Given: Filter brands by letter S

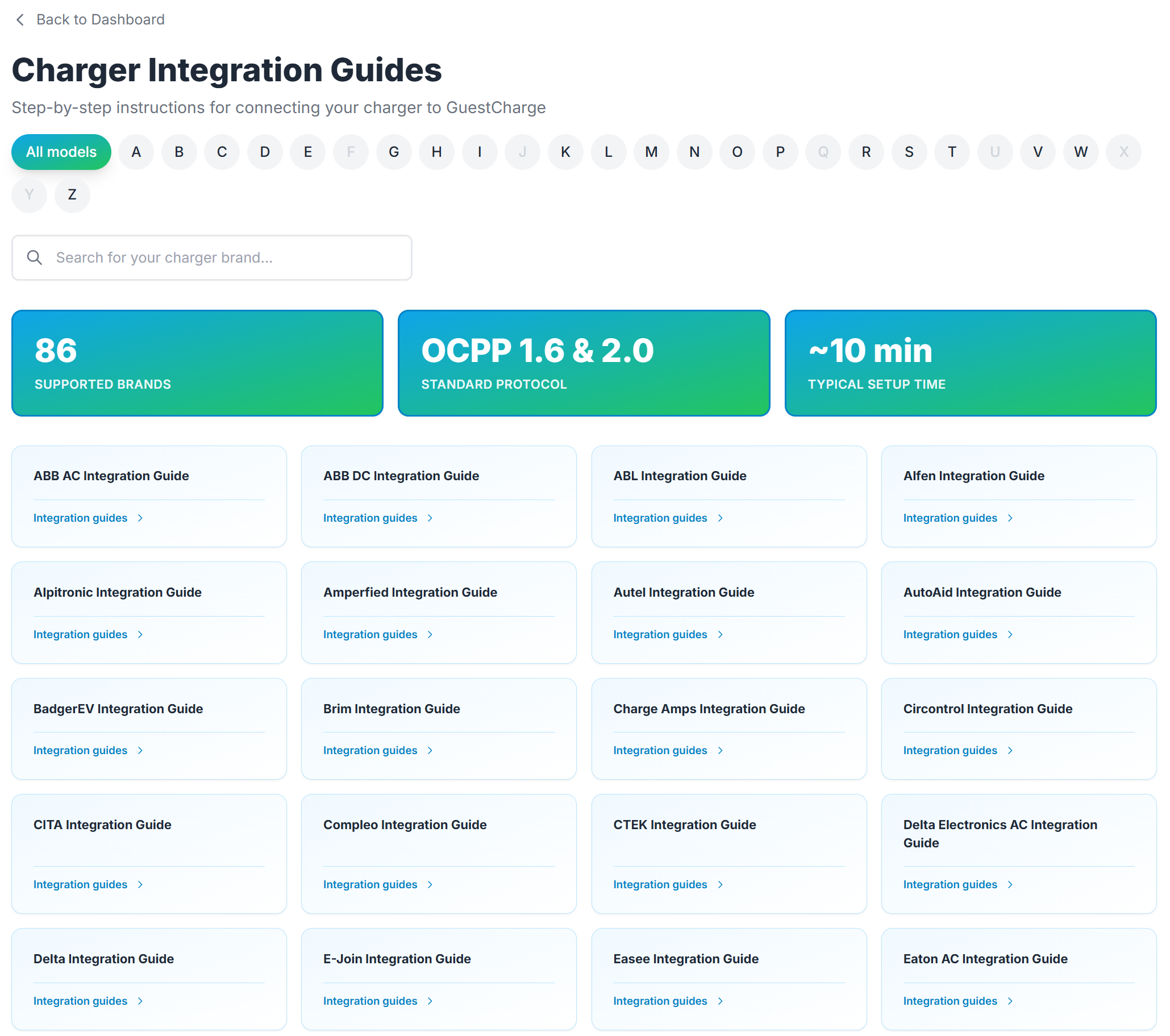Looking at the screenshot, I should (x=909, y=152).
